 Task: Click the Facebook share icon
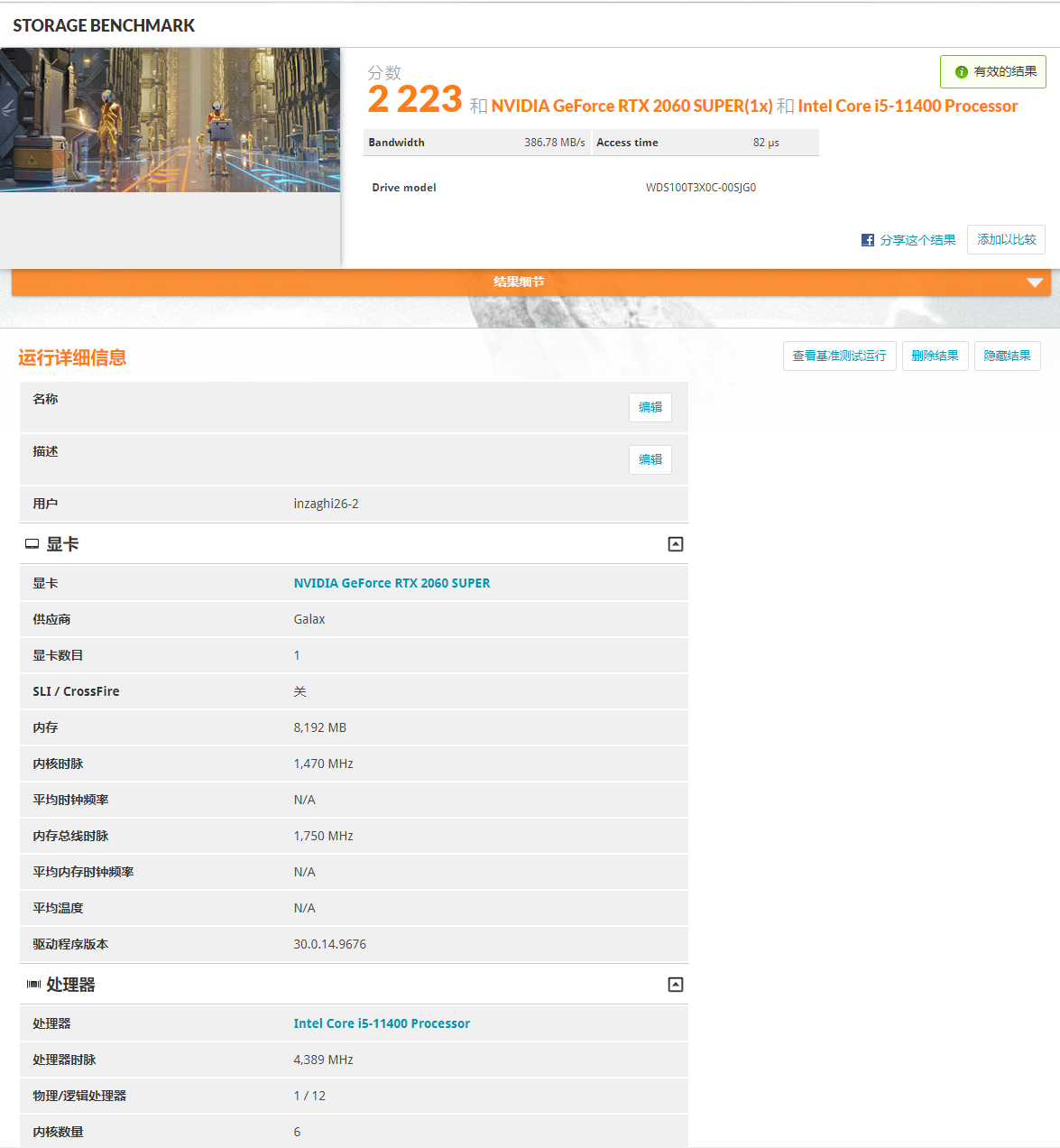coord(868,240)
